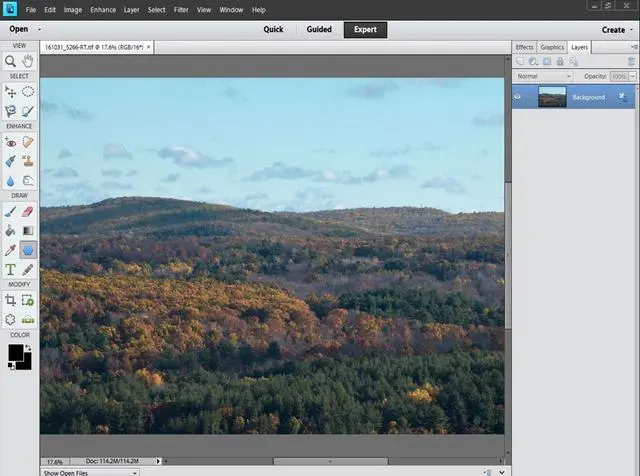640x476 pixels.
Task: Select the Paint Bucket tool
Action: (10, 231)
